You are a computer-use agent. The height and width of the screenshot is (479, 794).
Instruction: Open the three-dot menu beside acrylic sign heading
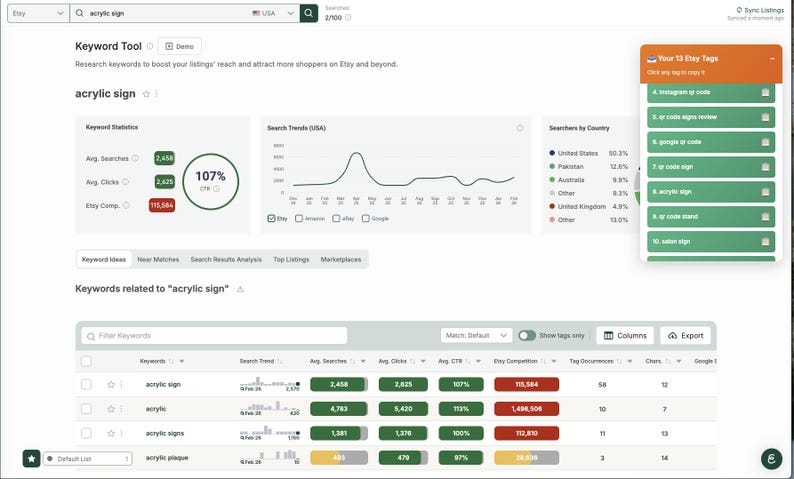coord(156,94)
